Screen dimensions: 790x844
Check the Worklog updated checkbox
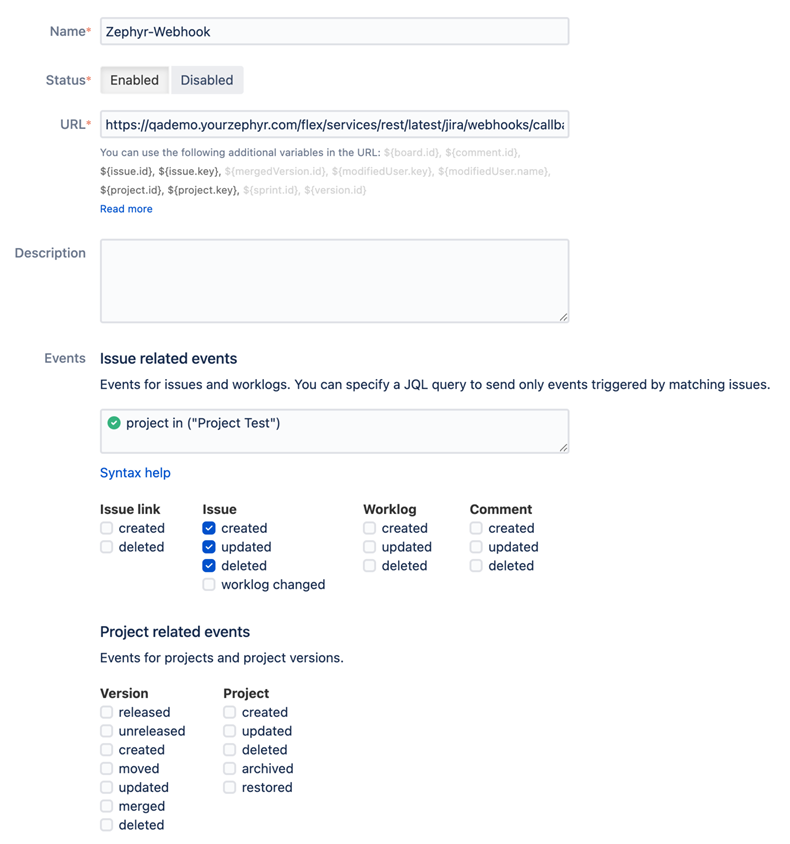[370, 547]
